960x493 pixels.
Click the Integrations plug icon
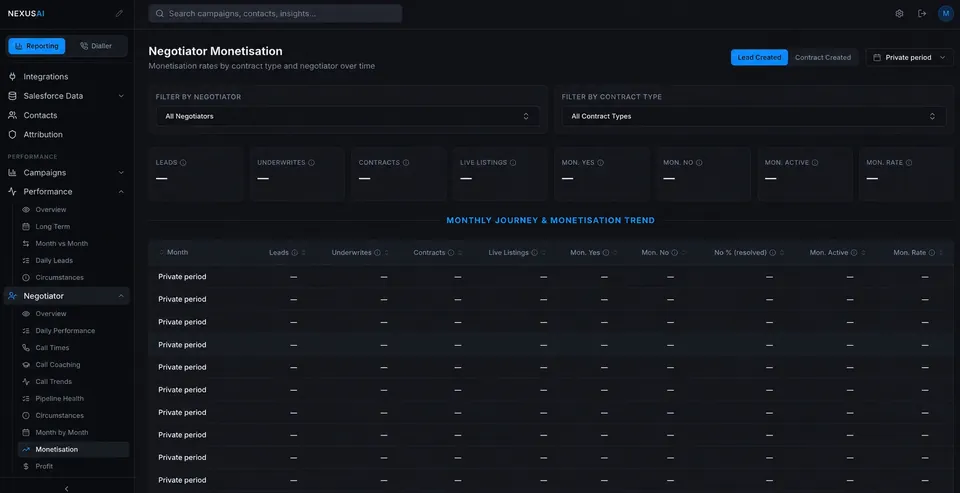(x=12, y=77)
